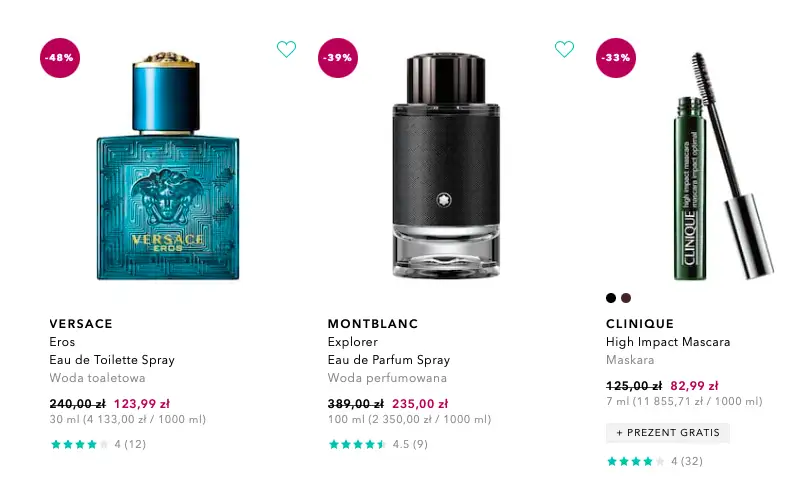
Task: Select the brown mascara color swatch
Action: tap(626, 298)
